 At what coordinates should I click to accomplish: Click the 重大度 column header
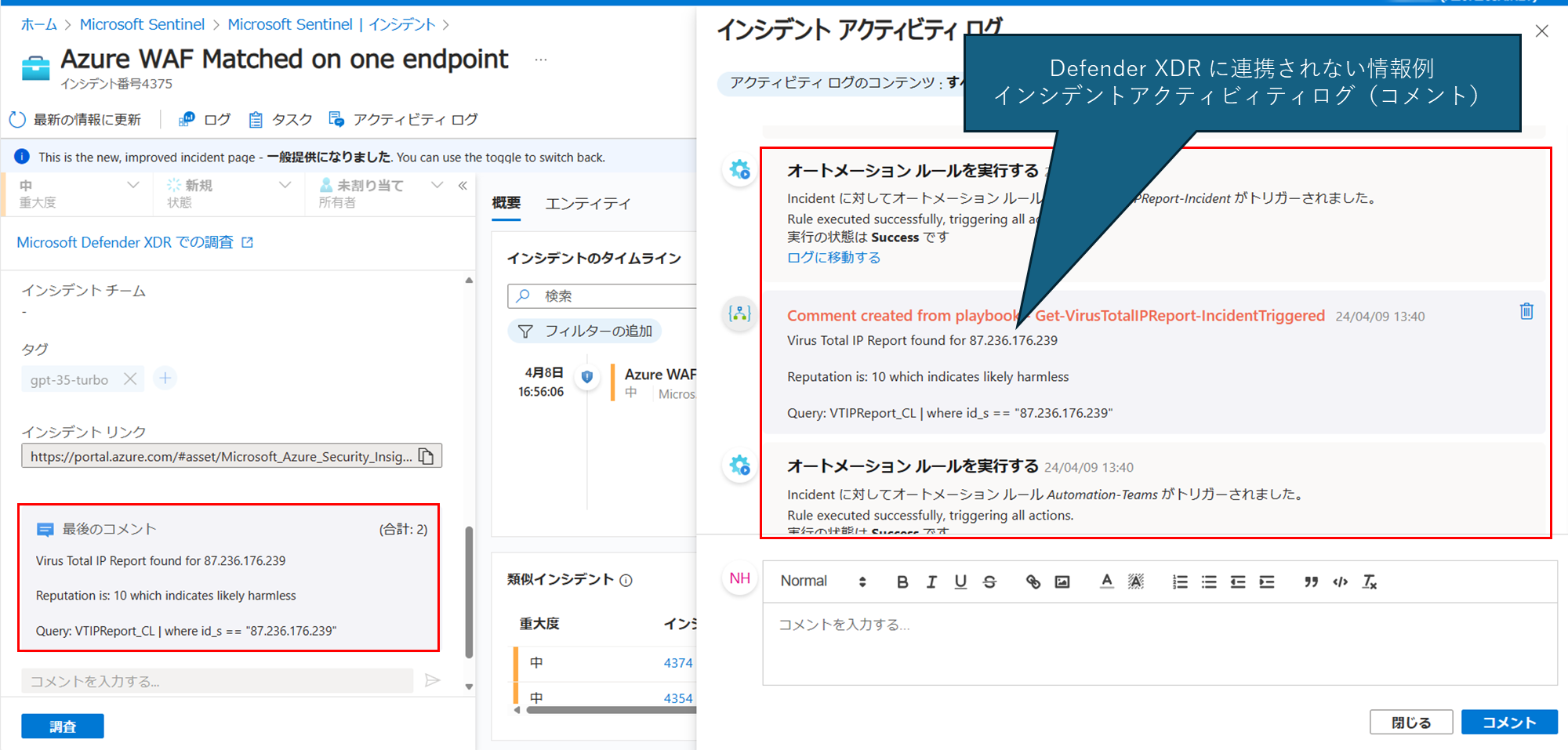(x=539, y=624)
